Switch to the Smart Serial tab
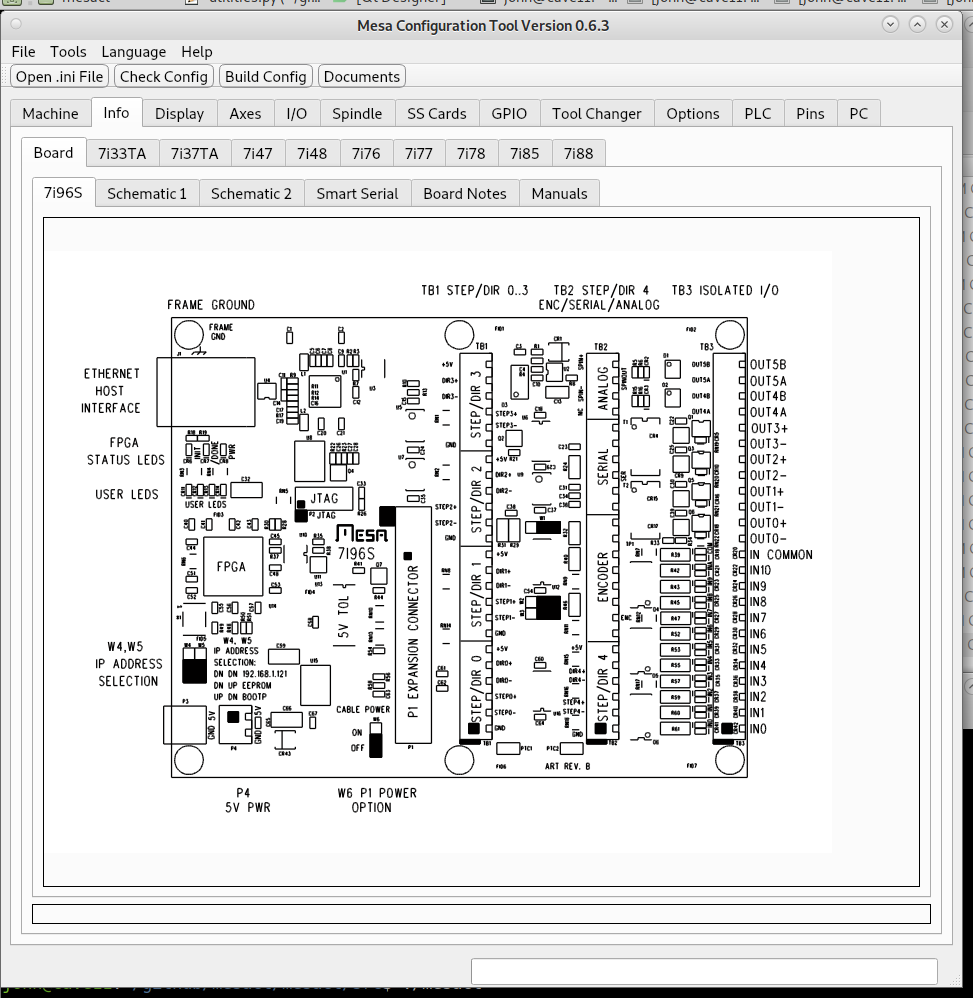Viewport: 973px width, 998px height. pos(357,193)
